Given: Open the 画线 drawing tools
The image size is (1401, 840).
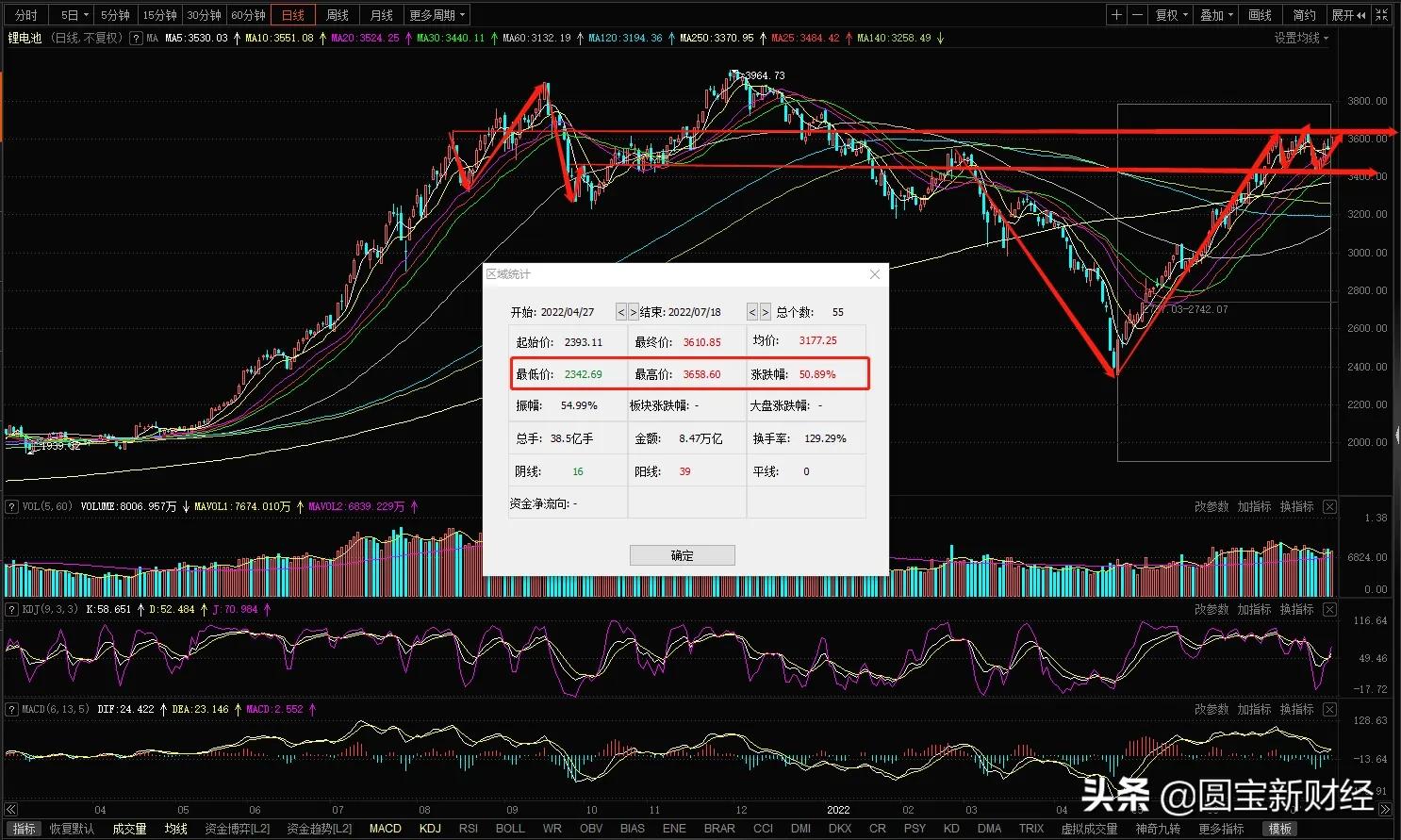Looking at the screenshot, I should (1261, 15).
